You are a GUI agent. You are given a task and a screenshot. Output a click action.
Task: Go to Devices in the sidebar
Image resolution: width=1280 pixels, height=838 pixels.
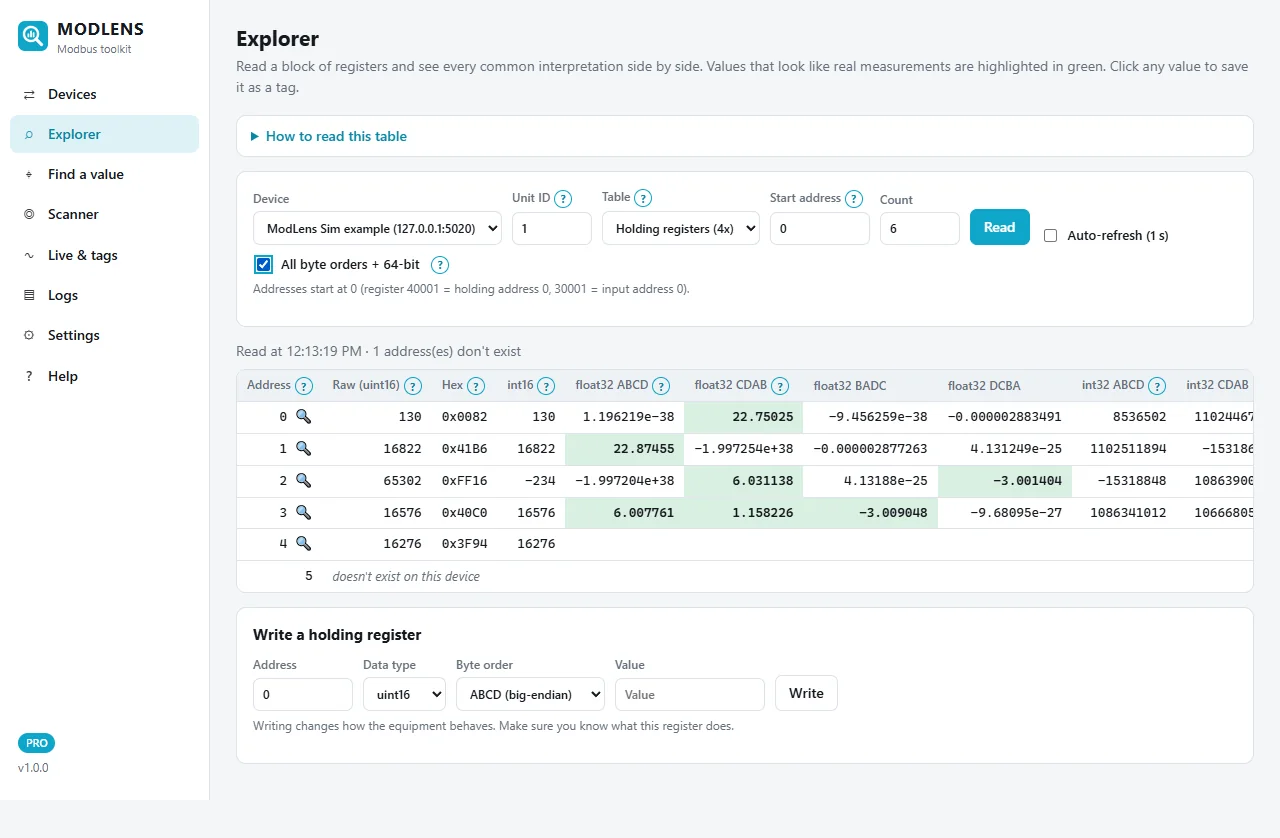click(104, 94)
